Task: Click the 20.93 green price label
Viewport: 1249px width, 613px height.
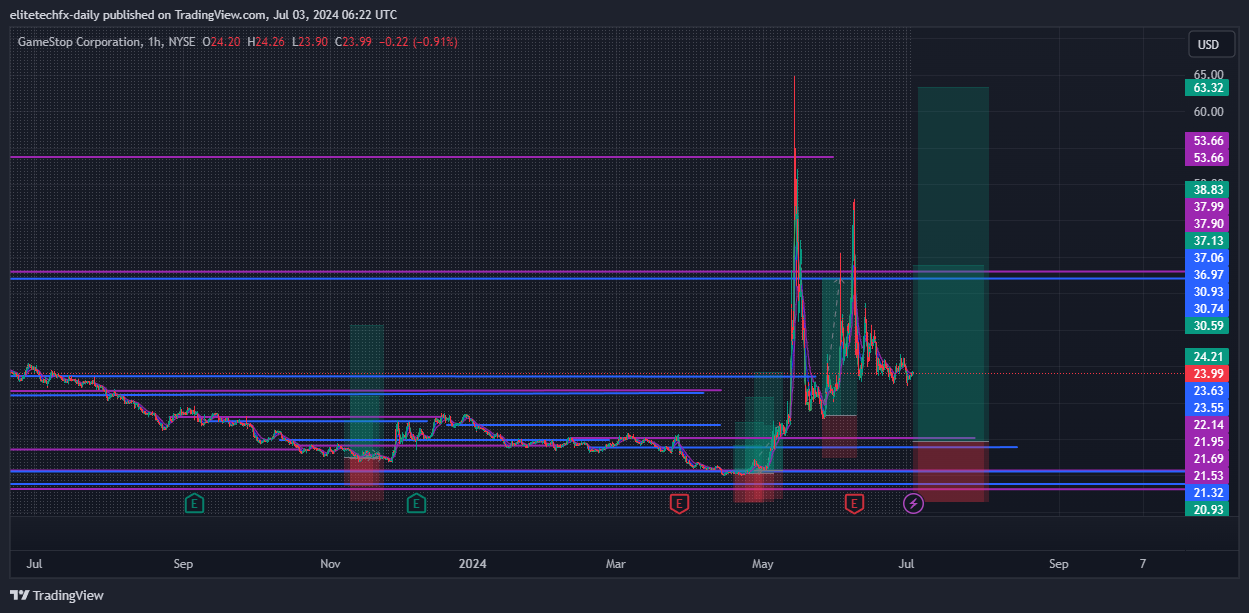Action: [x=1209, y=509]
